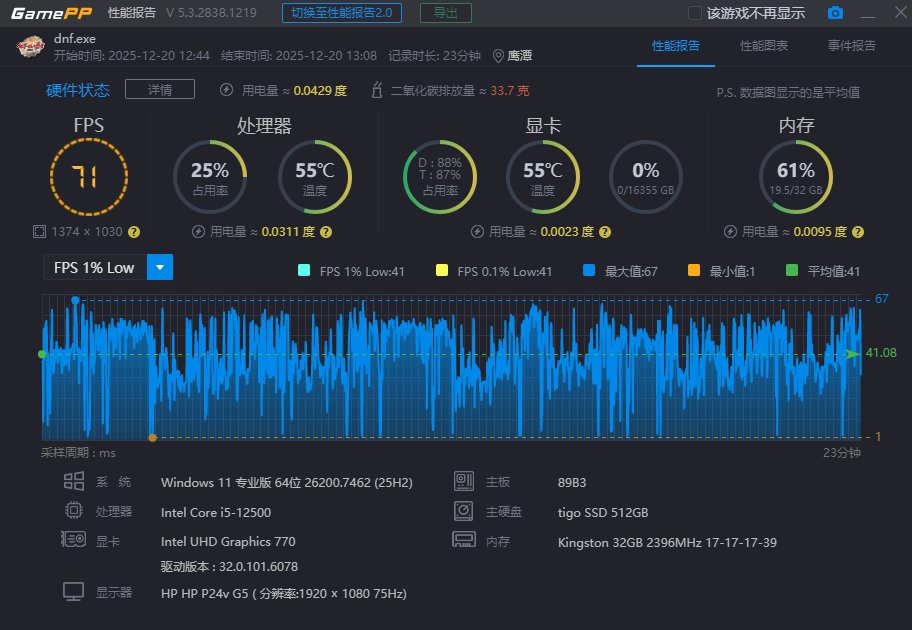912x630 pixels.
Task: Click the dnf.exe game icon
Action: (29, 46)
